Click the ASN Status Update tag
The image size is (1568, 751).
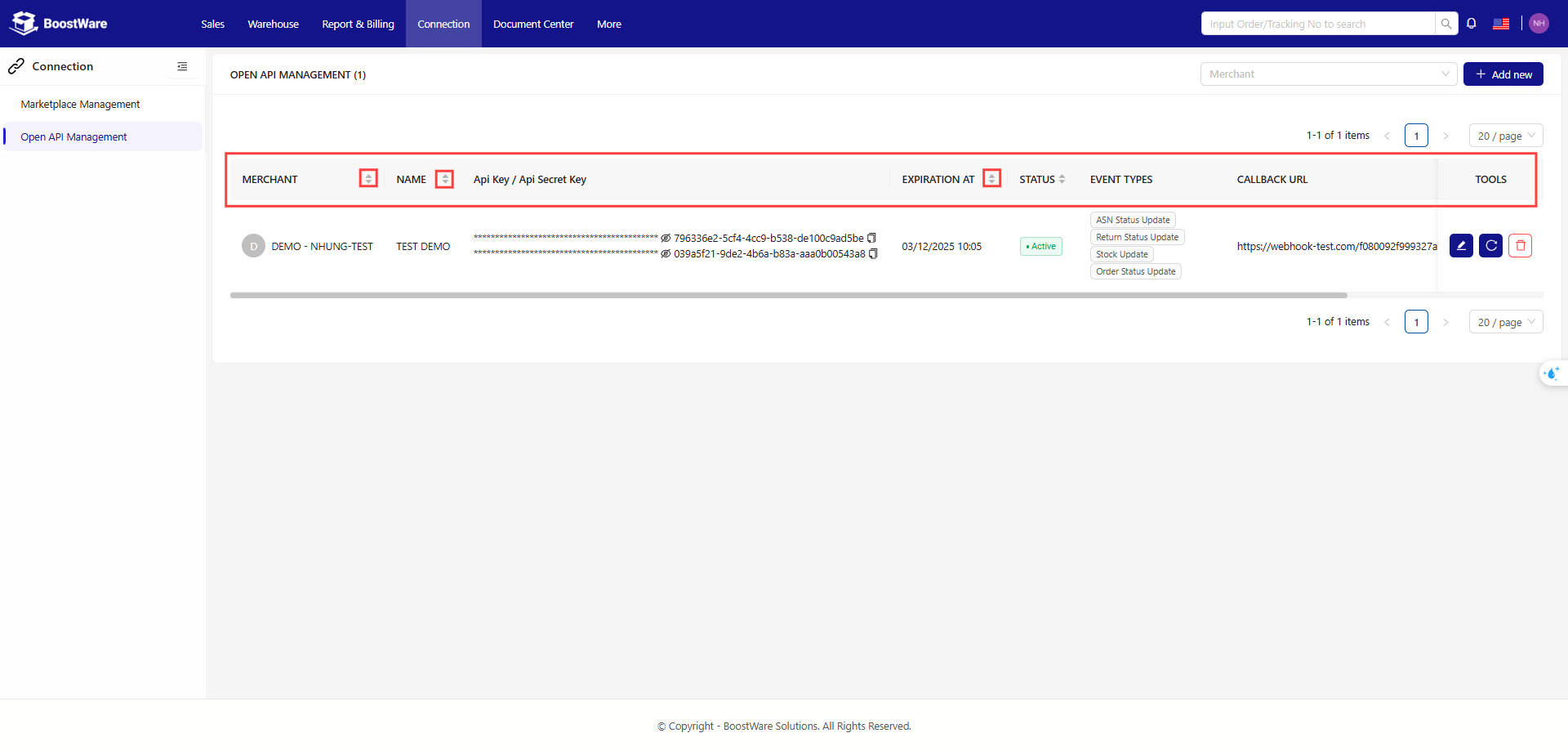[x=1133, y=220]
